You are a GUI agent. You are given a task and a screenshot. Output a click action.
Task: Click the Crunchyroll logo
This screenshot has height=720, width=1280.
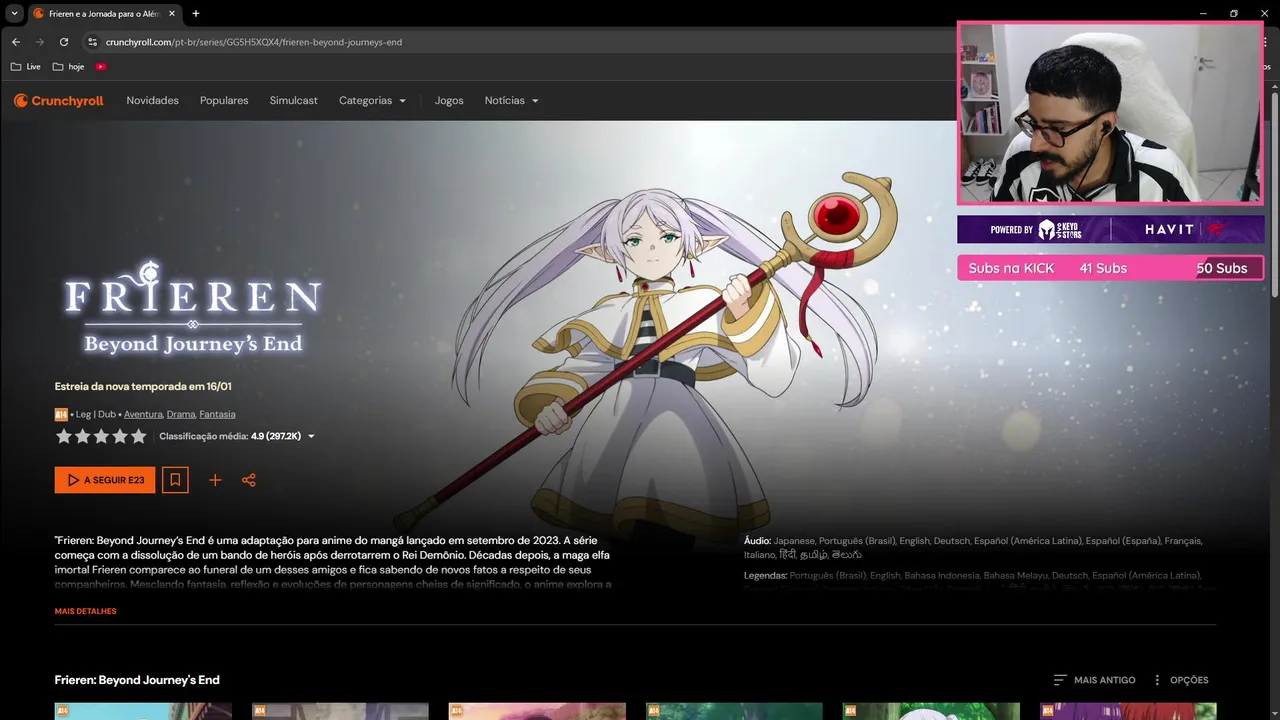click(59, 101)
